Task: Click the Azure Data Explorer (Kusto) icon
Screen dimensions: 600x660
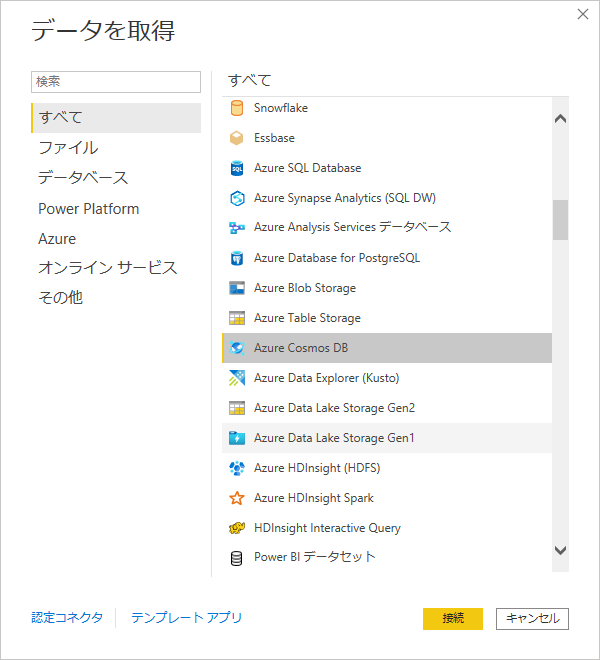Action: [237, 378]
